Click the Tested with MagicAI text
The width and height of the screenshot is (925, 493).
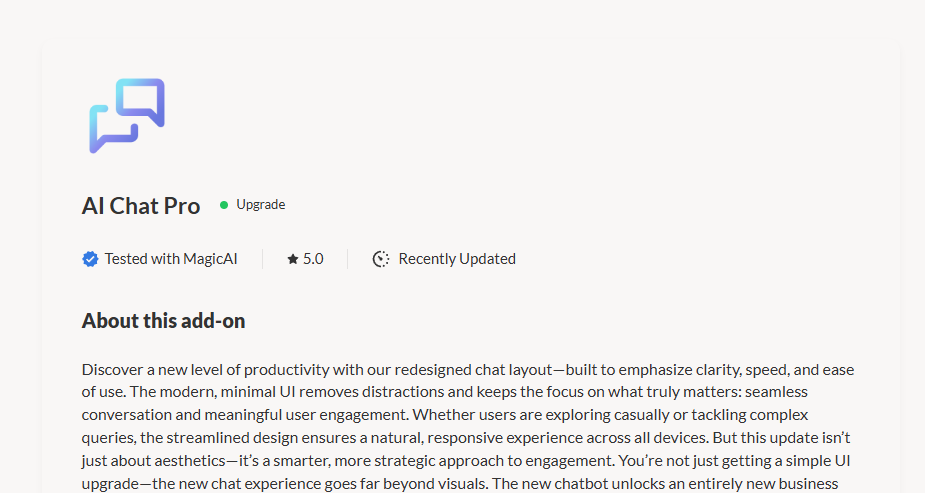tap(171, 259)
